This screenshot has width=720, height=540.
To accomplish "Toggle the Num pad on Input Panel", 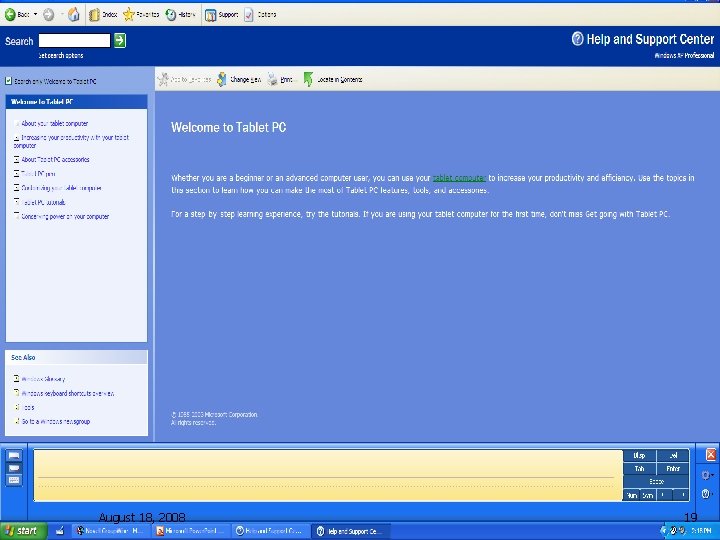I will coord(632,495).
